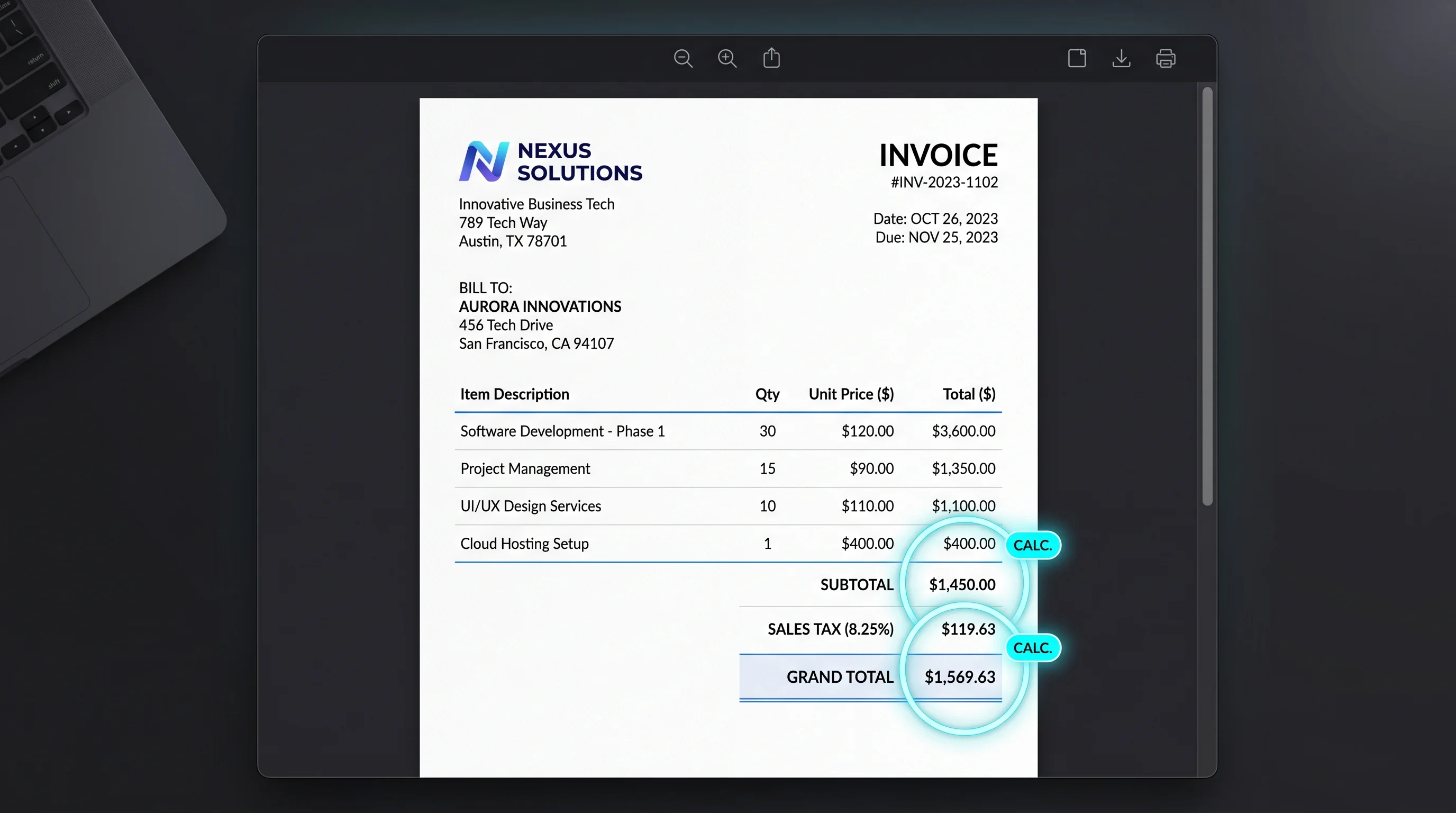Click Cloud Hosting Setup row description
This screenshot has height=813, width=1456.
[524, 544]
